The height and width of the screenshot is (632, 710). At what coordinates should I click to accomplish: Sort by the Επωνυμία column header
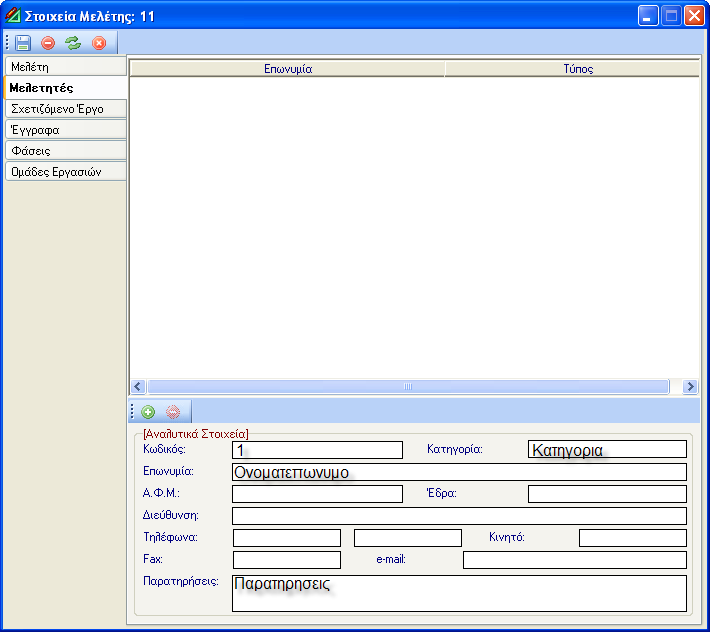(x=288, y=69)
